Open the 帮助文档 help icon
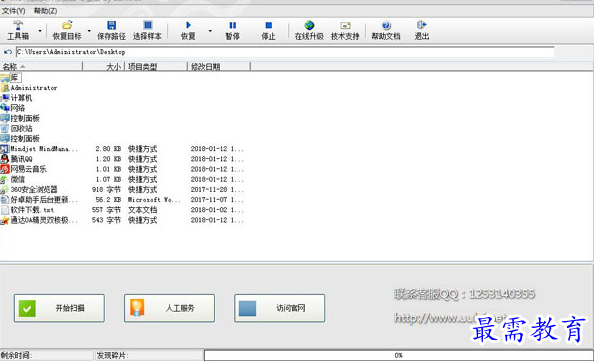 coord(386,25)
